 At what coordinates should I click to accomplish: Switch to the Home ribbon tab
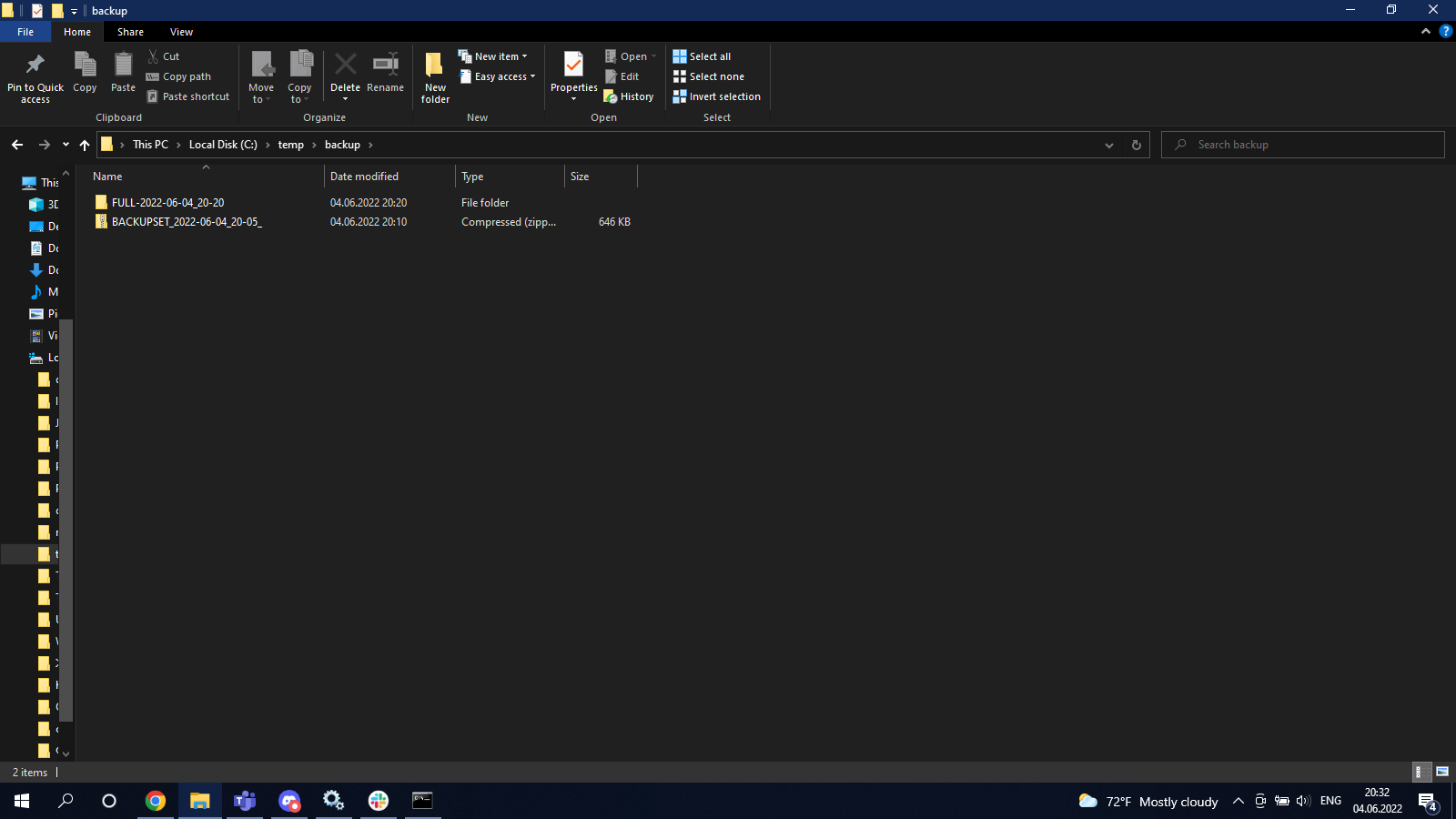coord(77,32)
